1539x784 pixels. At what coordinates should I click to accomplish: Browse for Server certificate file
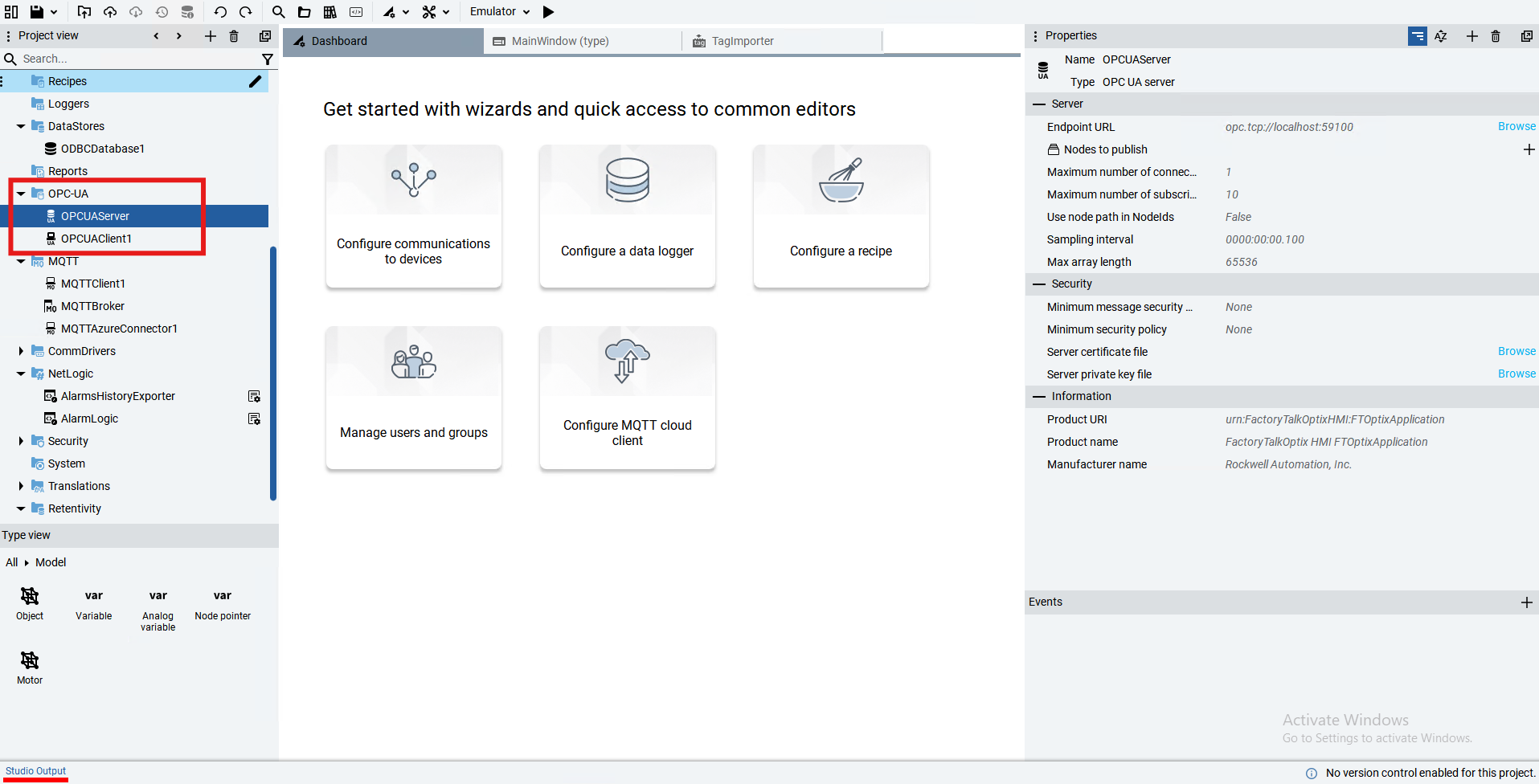tap(1516, 351)
